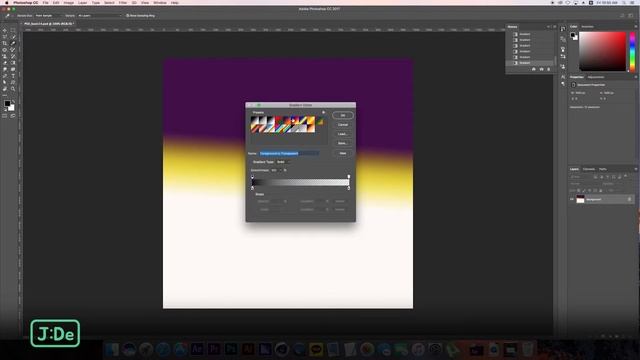The height and width of the screenshot is (360, 640).
Task: Click the Background layer thumbnail
Action: point(580,200)
